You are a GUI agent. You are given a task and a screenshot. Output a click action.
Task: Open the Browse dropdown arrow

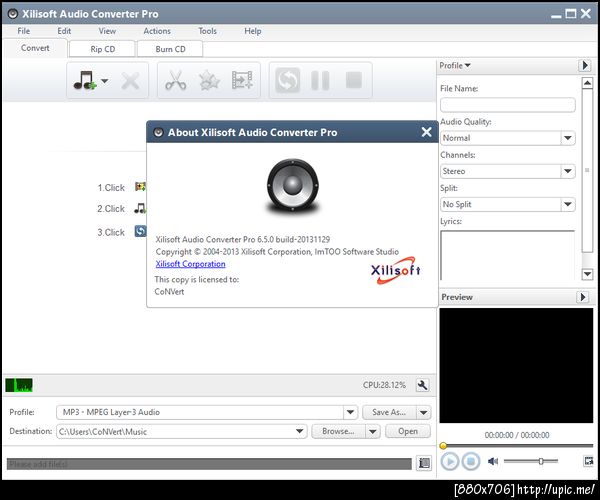point(372,432)
